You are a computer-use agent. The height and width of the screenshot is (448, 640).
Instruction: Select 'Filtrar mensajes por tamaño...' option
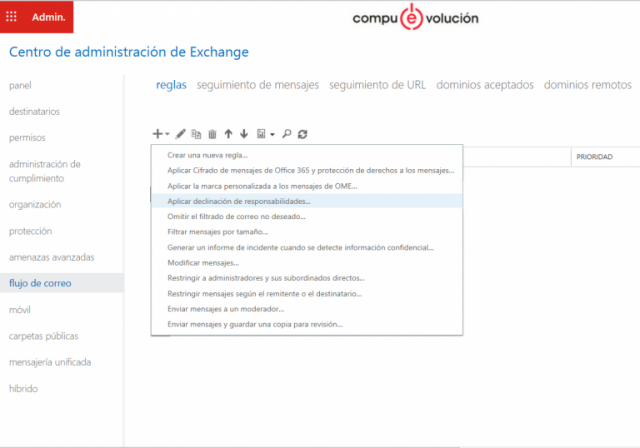211,232
